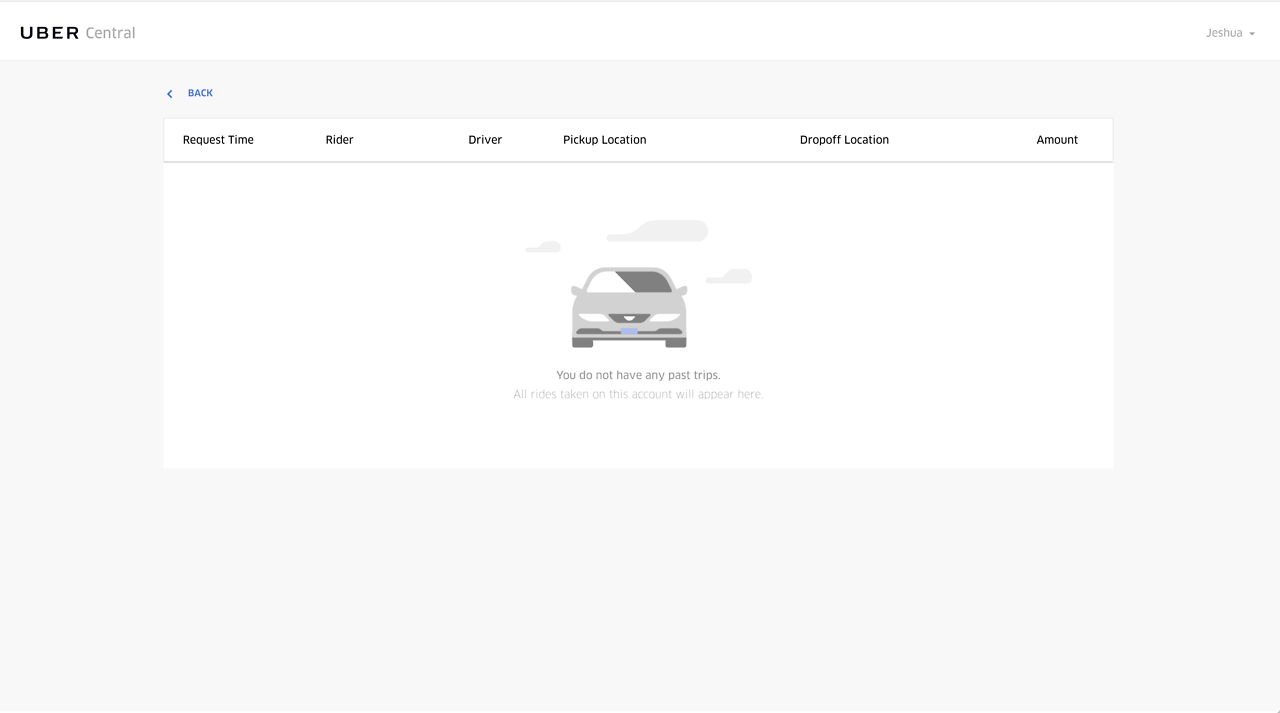Click the car's dark windshield
The image size is (1280, 713).
[643, 282]
